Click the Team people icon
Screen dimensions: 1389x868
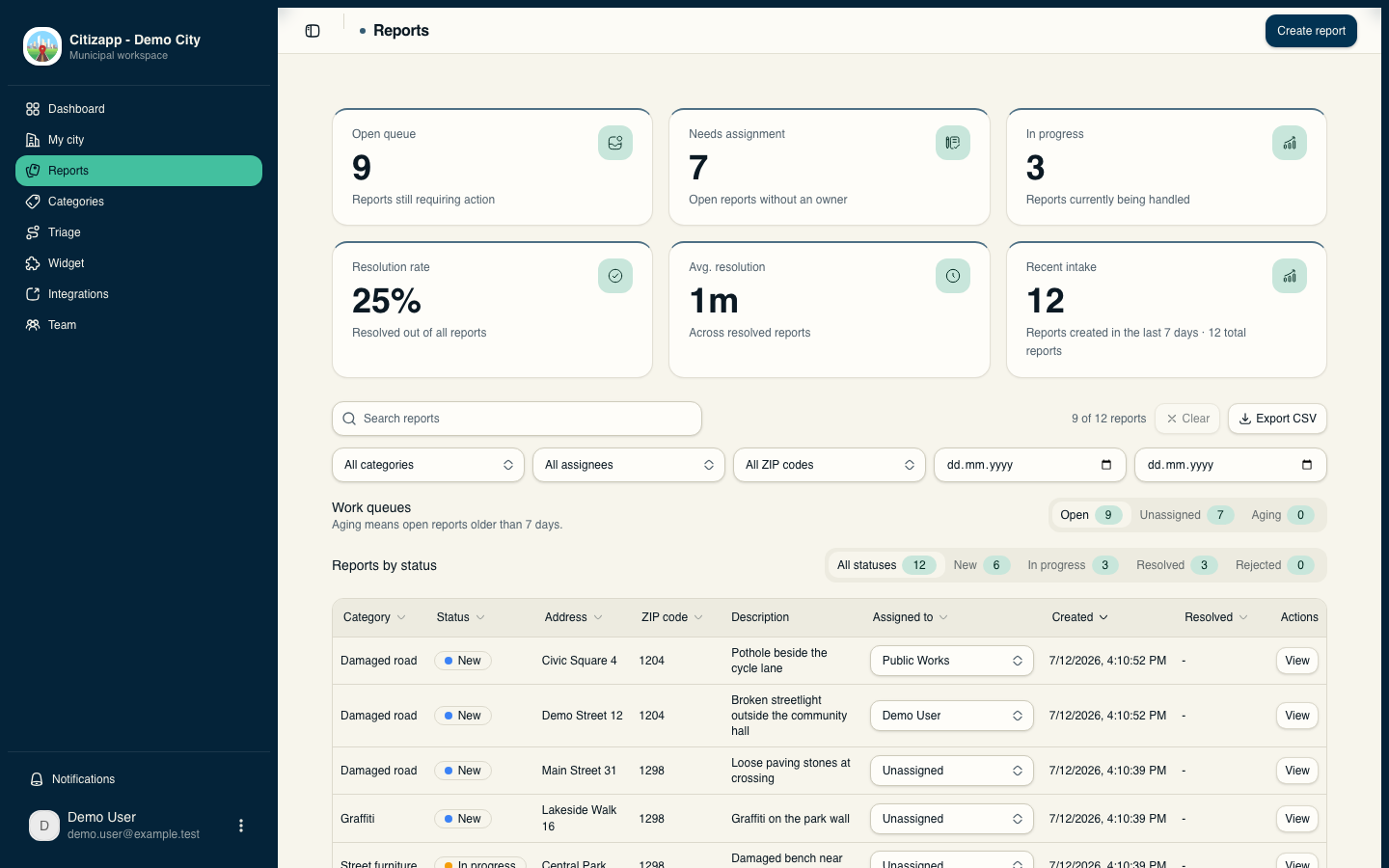coord(33,325)
